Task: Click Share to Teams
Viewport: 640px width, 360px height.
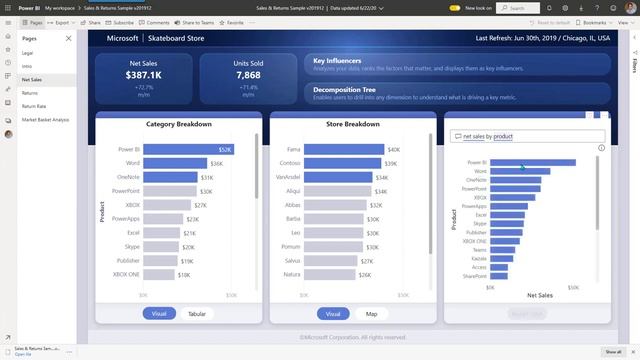Action: coord(194,23)
